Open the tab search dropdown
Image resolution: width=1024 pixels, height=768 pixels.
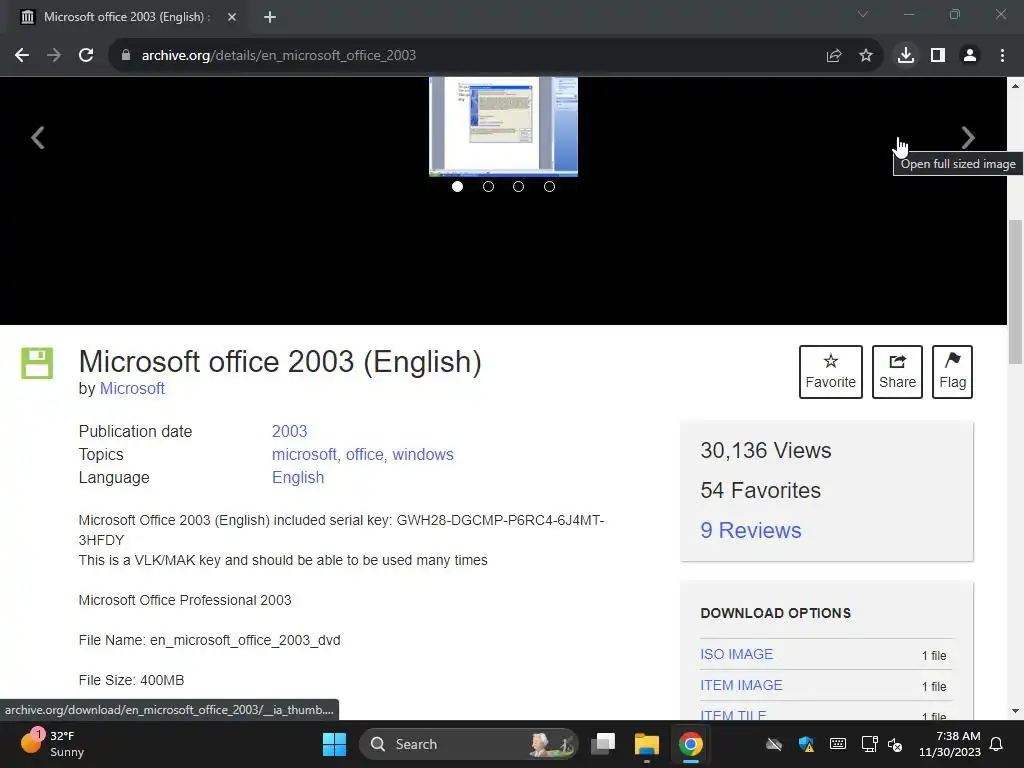863,14
